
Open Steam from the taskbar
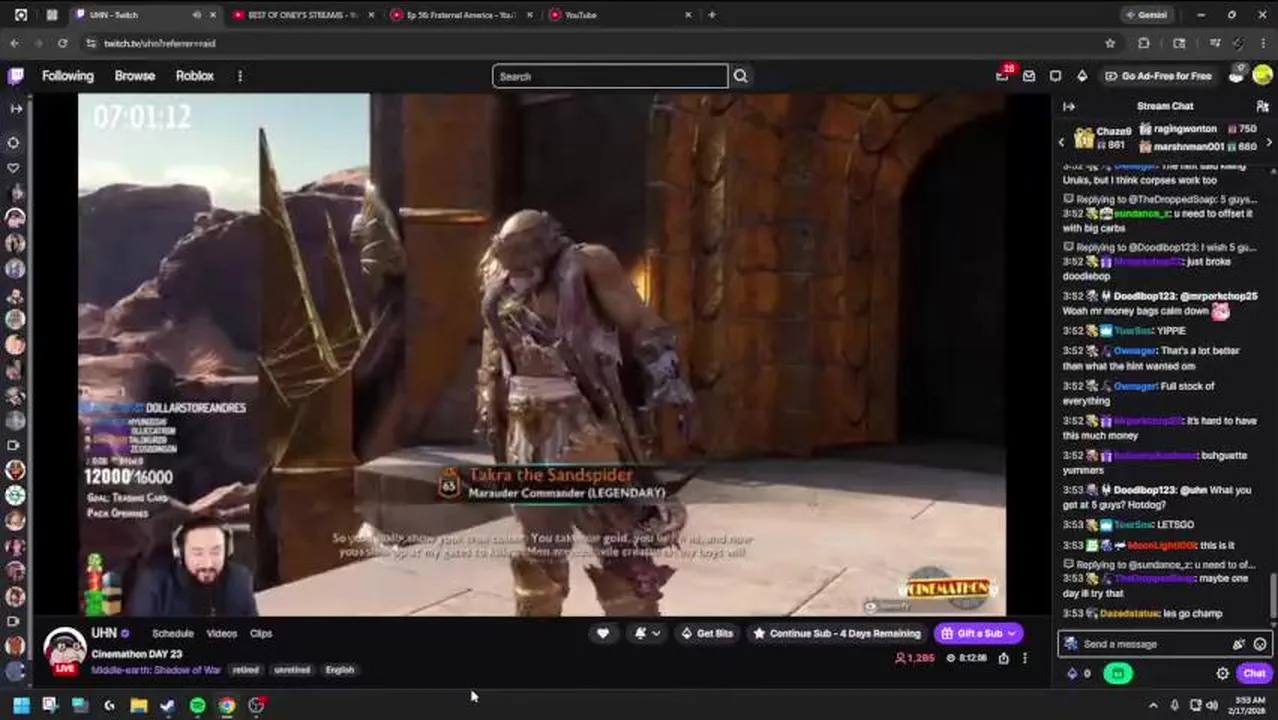(x=168, y=705)
